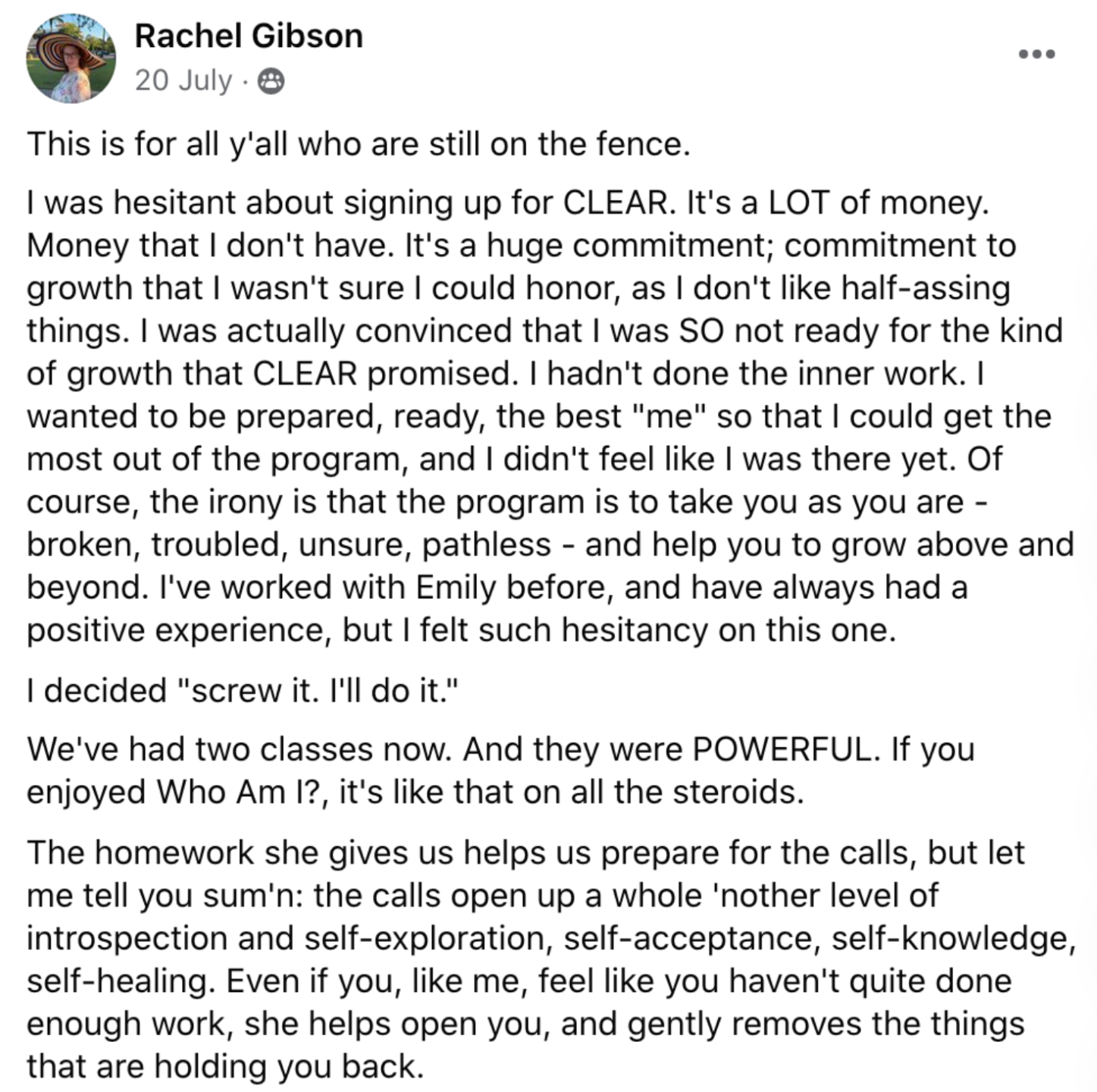Viewport: 1097px width, 1092px height.
Task: Open Rachel Gibson's profile via her name
Action: pos(249,36)
